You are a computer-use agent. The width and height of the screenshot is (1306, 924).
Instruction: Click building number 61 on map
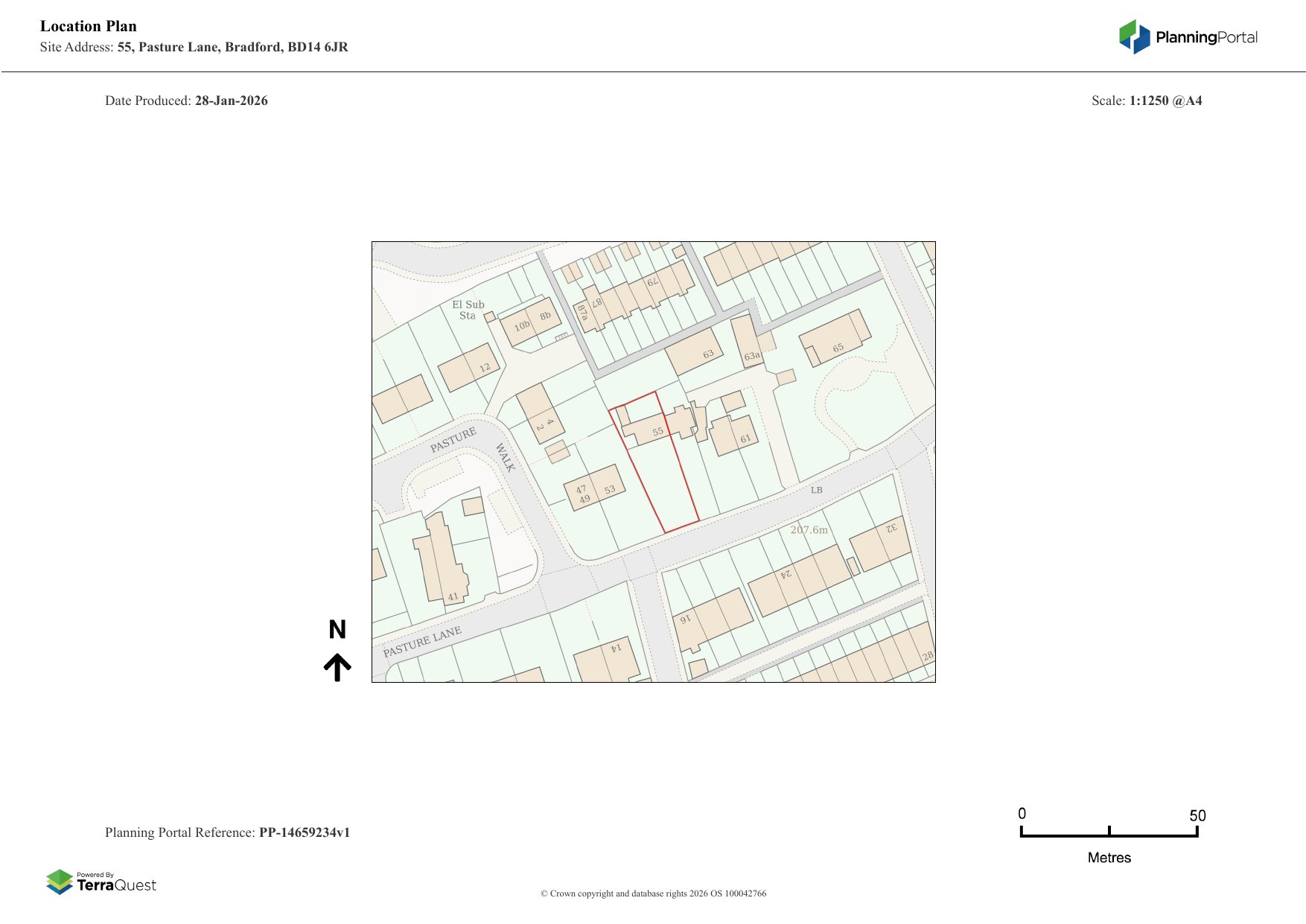[x=745, y=439]
